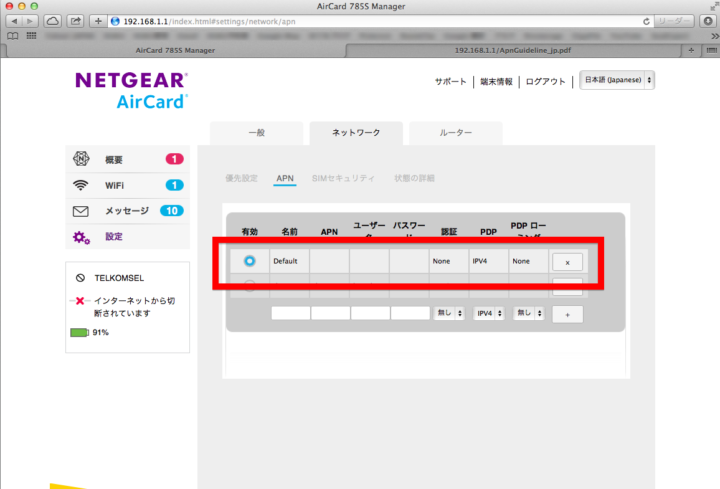The width and height of the screenshot is (720, 489).
Task: Click the WiFi signal icon in sidebar
Action: pyautogui.click(x=82, y=185)
